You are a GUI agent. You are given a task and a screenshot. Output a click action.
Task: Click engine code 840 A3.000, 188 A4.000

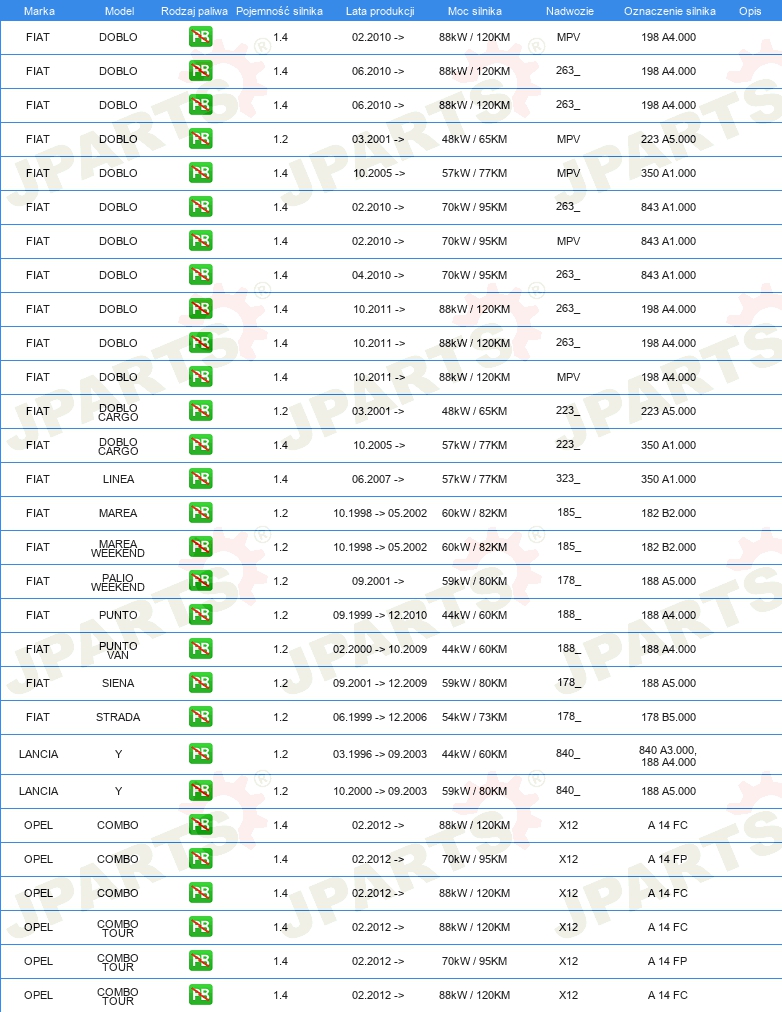[668, 756]
